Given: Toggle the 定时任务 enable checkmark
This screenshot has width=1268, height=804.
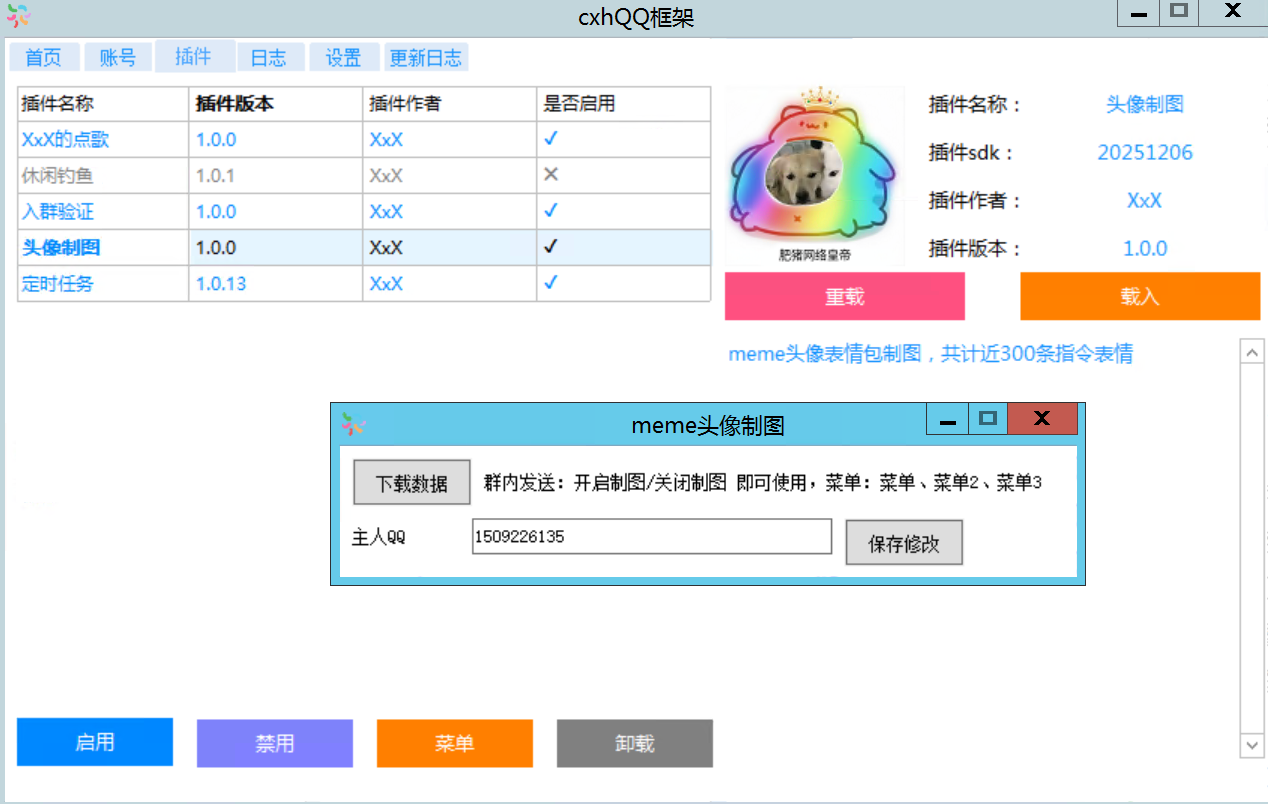Looking at the screenshot, I should 550,283.
